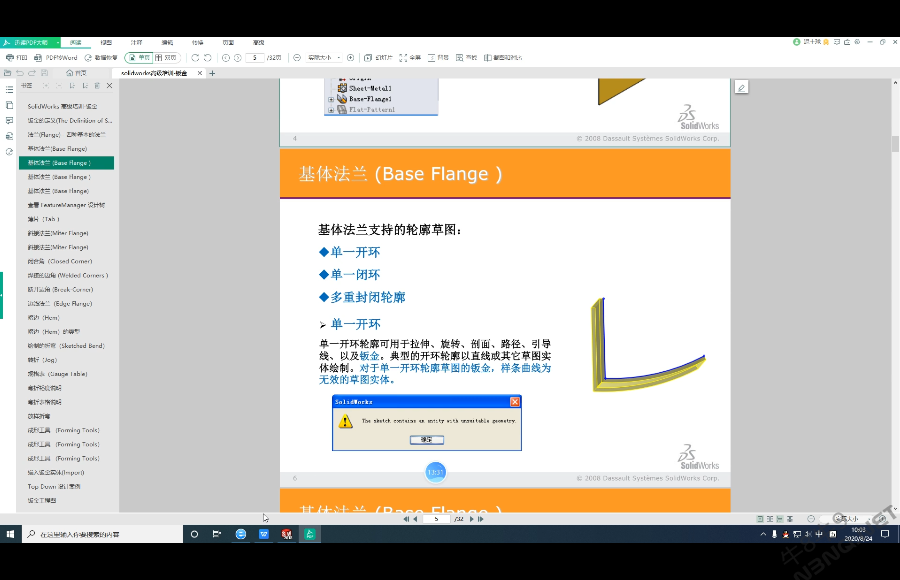Click the zoom slider in status bar
The width and height of the screenshot is (900, 580).
tap(847, 519)
